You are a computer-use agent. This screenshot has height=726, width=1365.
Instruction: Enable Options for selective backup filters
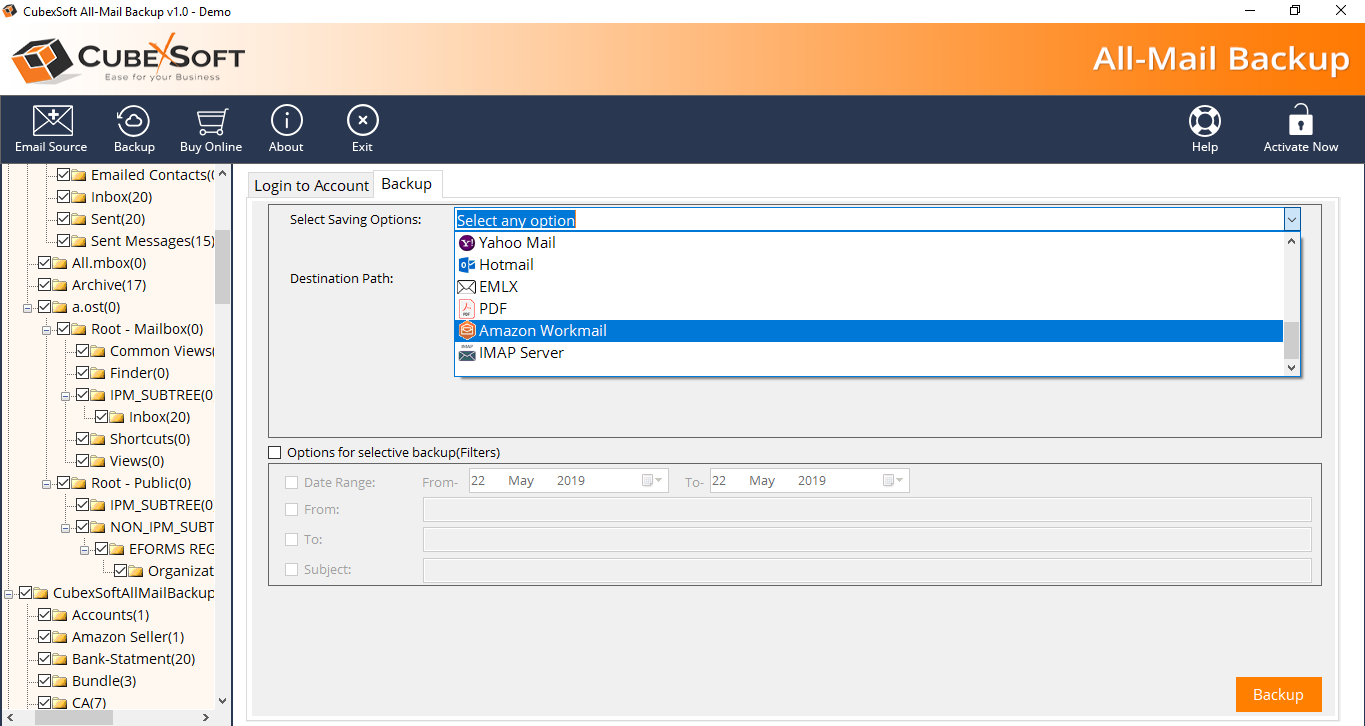pyautogui.click(x=275, y=453)
